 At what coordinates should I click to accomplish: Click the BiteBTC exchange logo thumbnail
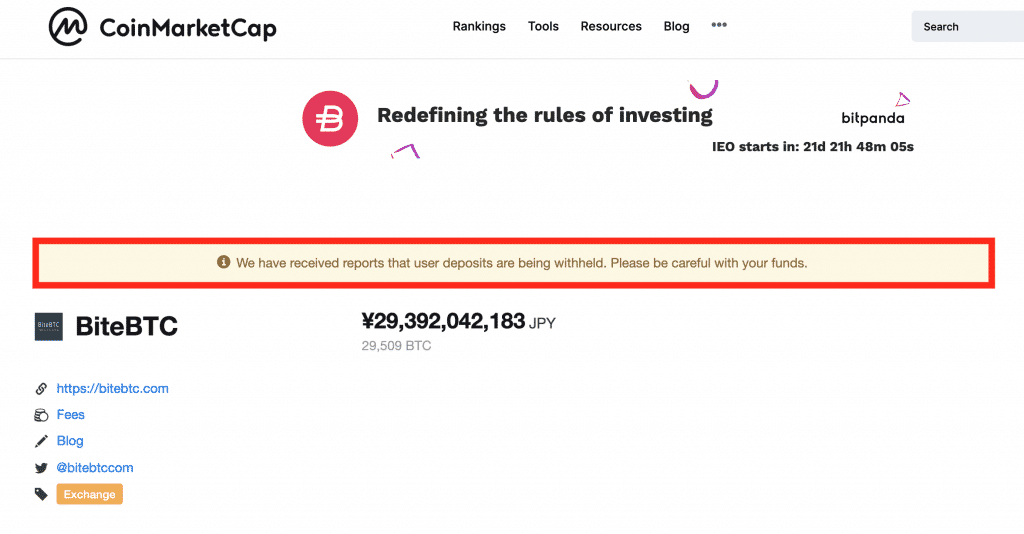tap(48, 326)
